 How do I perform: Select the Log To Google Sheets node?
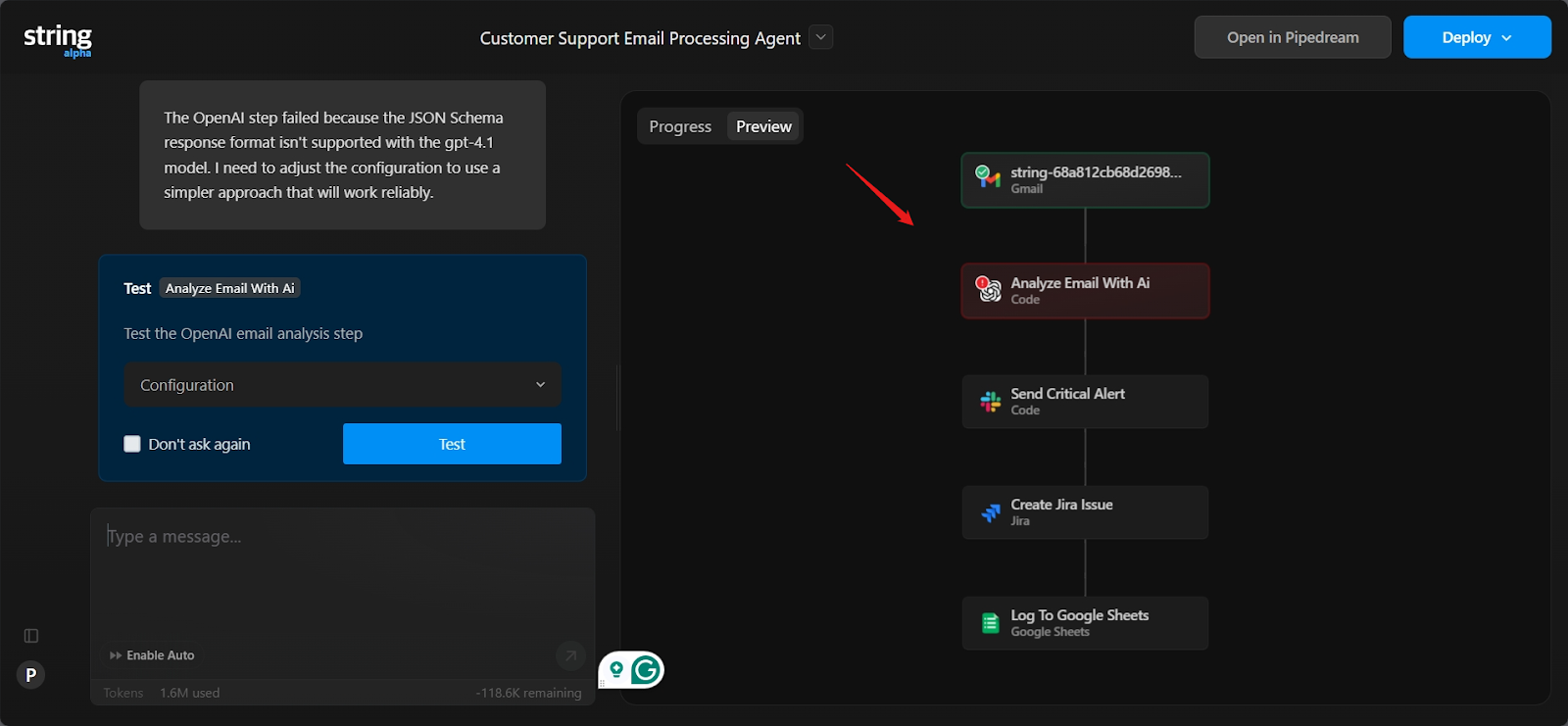point(1085,623)
